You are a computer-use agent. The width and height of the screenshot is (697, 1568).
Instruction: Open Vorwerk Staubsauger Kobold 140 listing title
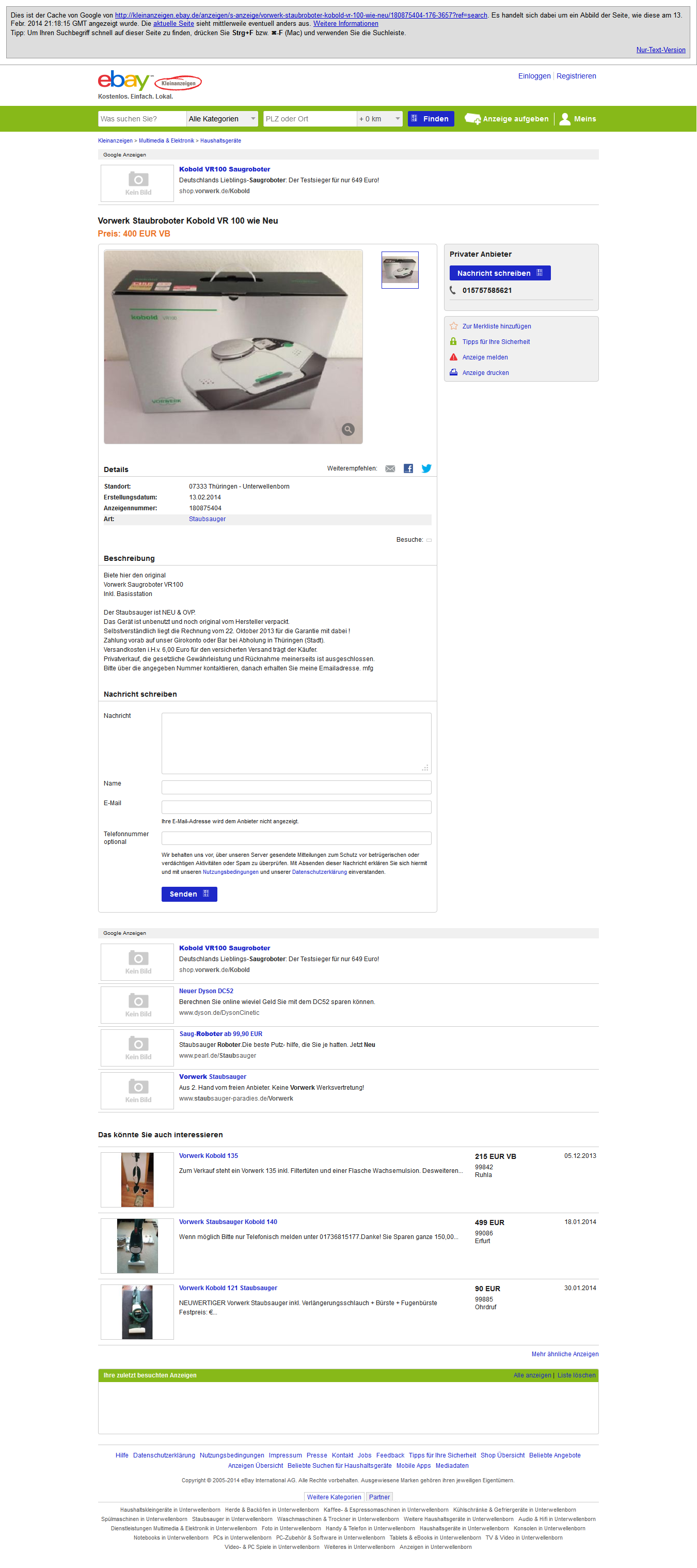(x=228, y=1222)
